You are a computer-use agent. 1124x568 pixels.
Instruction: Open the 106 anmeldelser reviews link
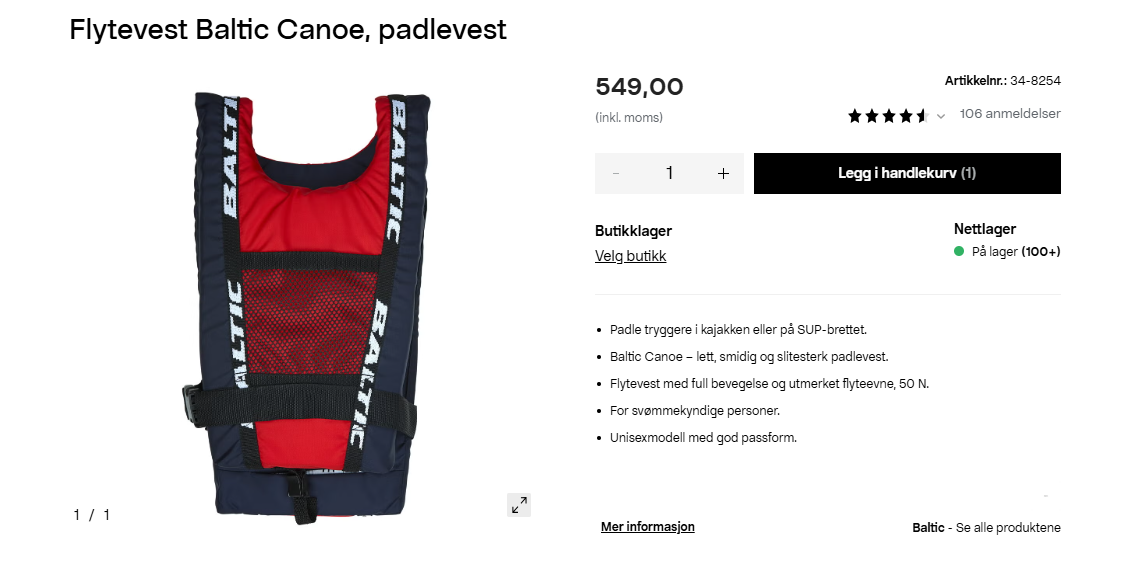coord(1010,113)
